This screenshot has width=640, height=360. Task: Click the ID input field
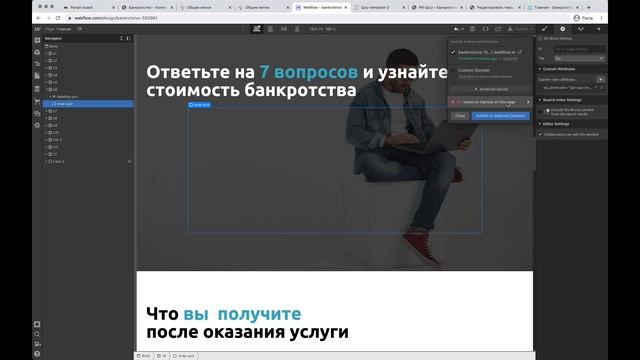579,49
